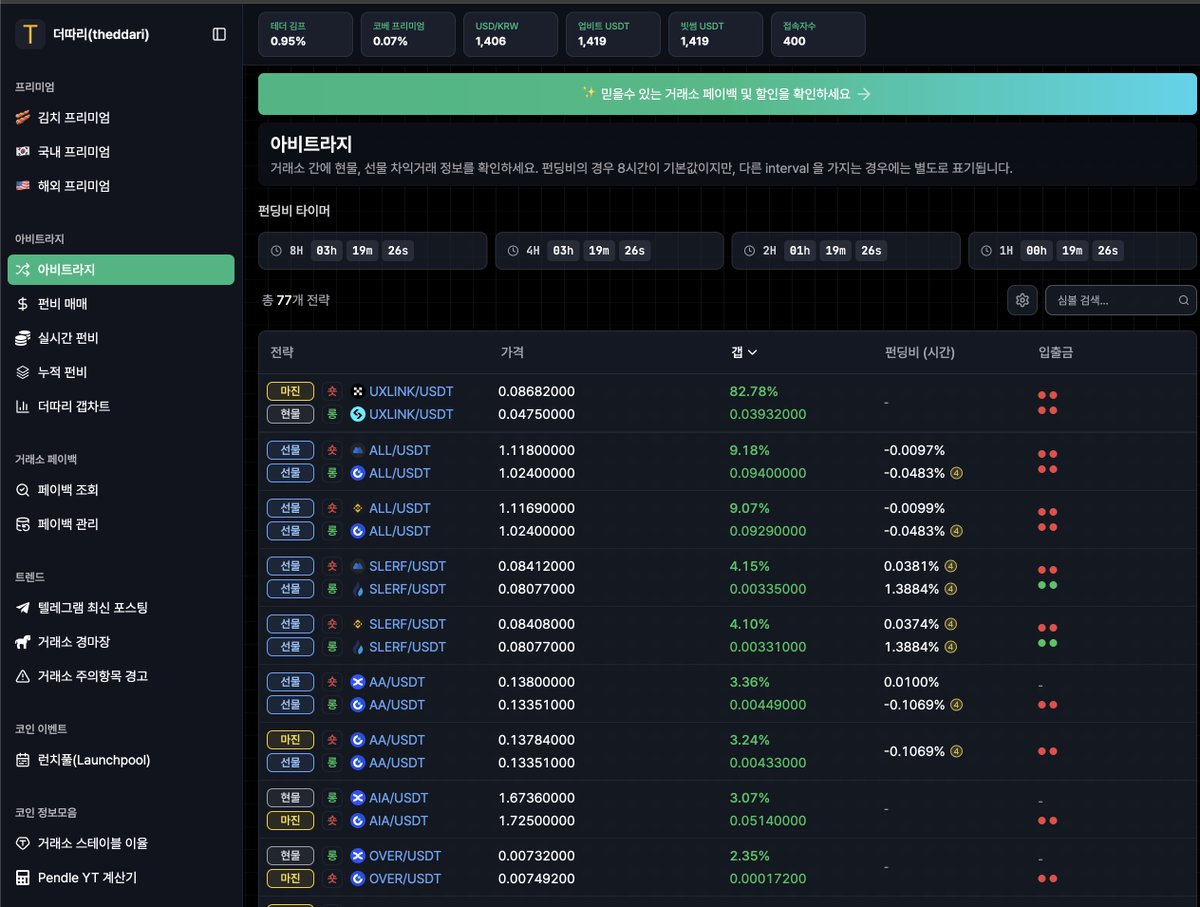Click the 거래소 주의항목 경고 warning icon
The image size is (1200, 907).
click(x=22, y=676)
